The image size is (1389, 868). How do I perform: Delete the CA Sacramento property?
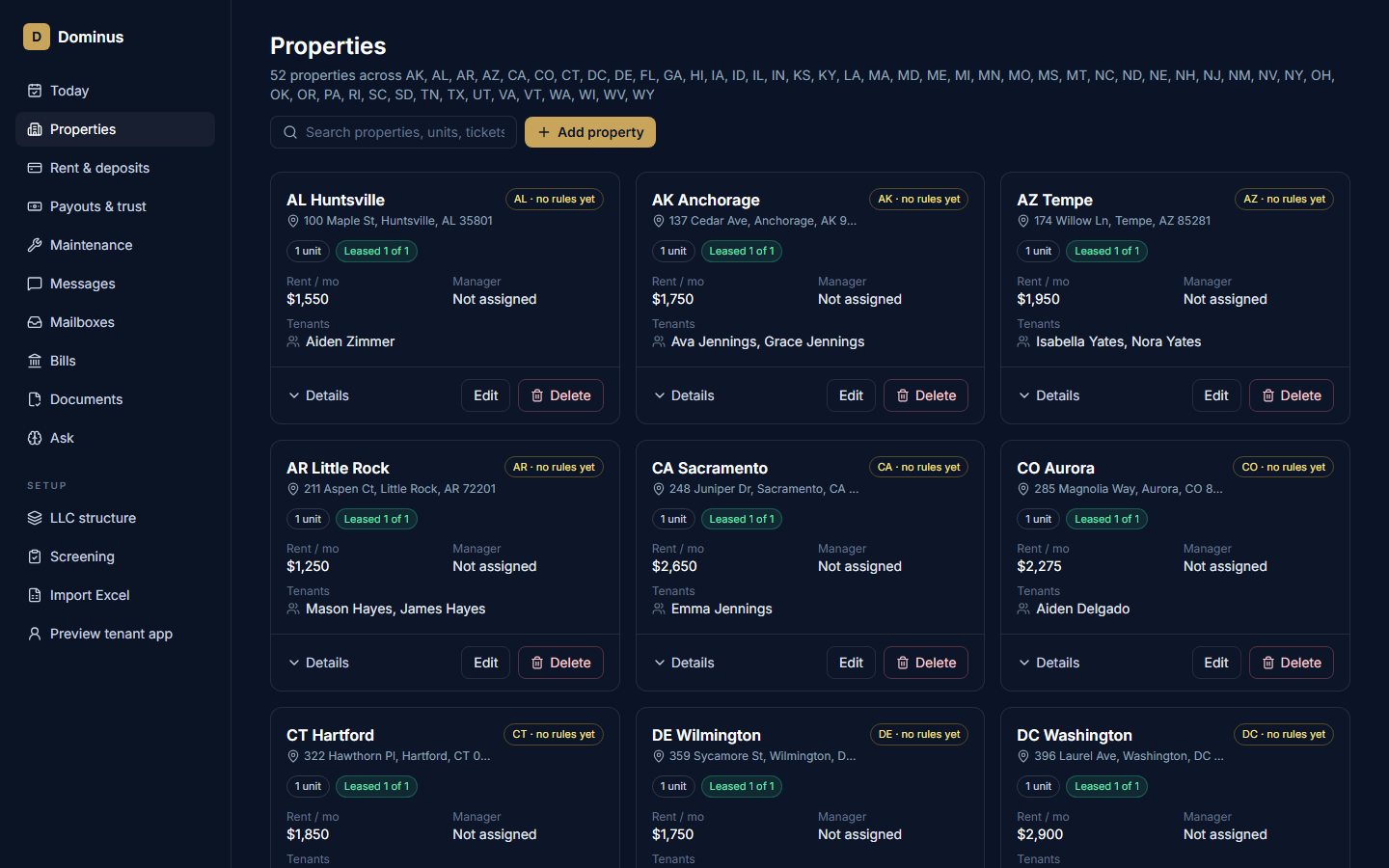pyautogui.click(x=926, y=663)
